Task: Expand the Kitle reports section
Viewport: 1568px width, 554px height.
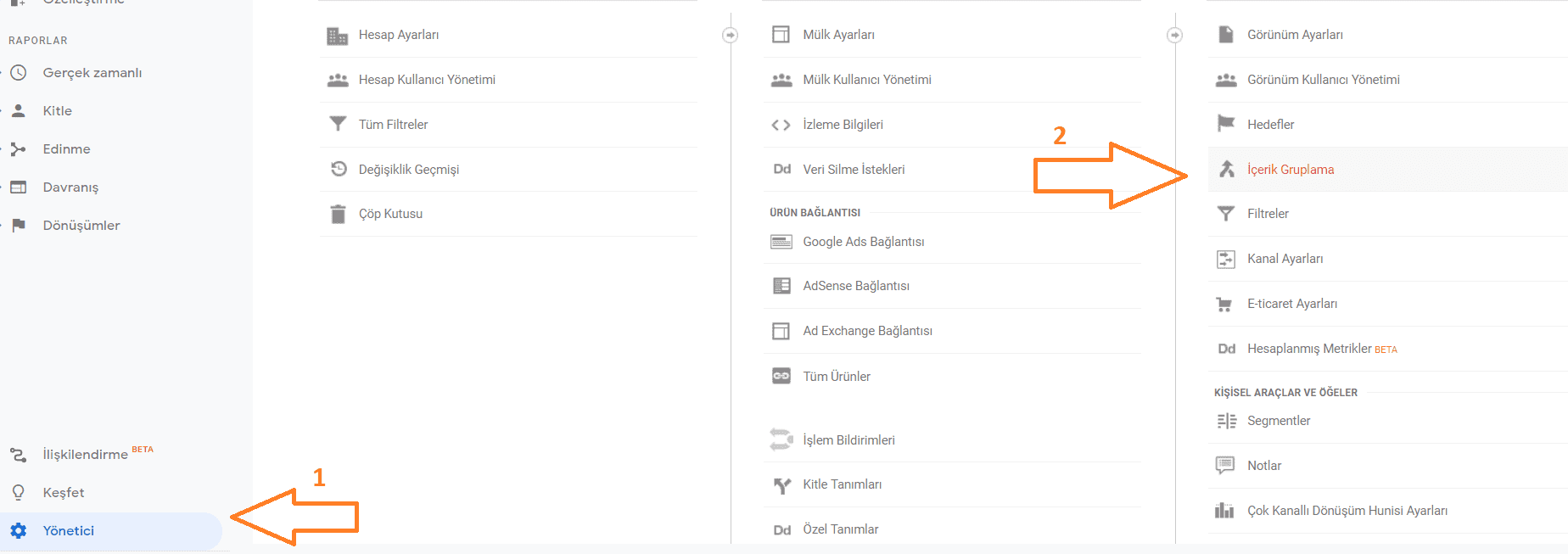Action: pos(58,111)
